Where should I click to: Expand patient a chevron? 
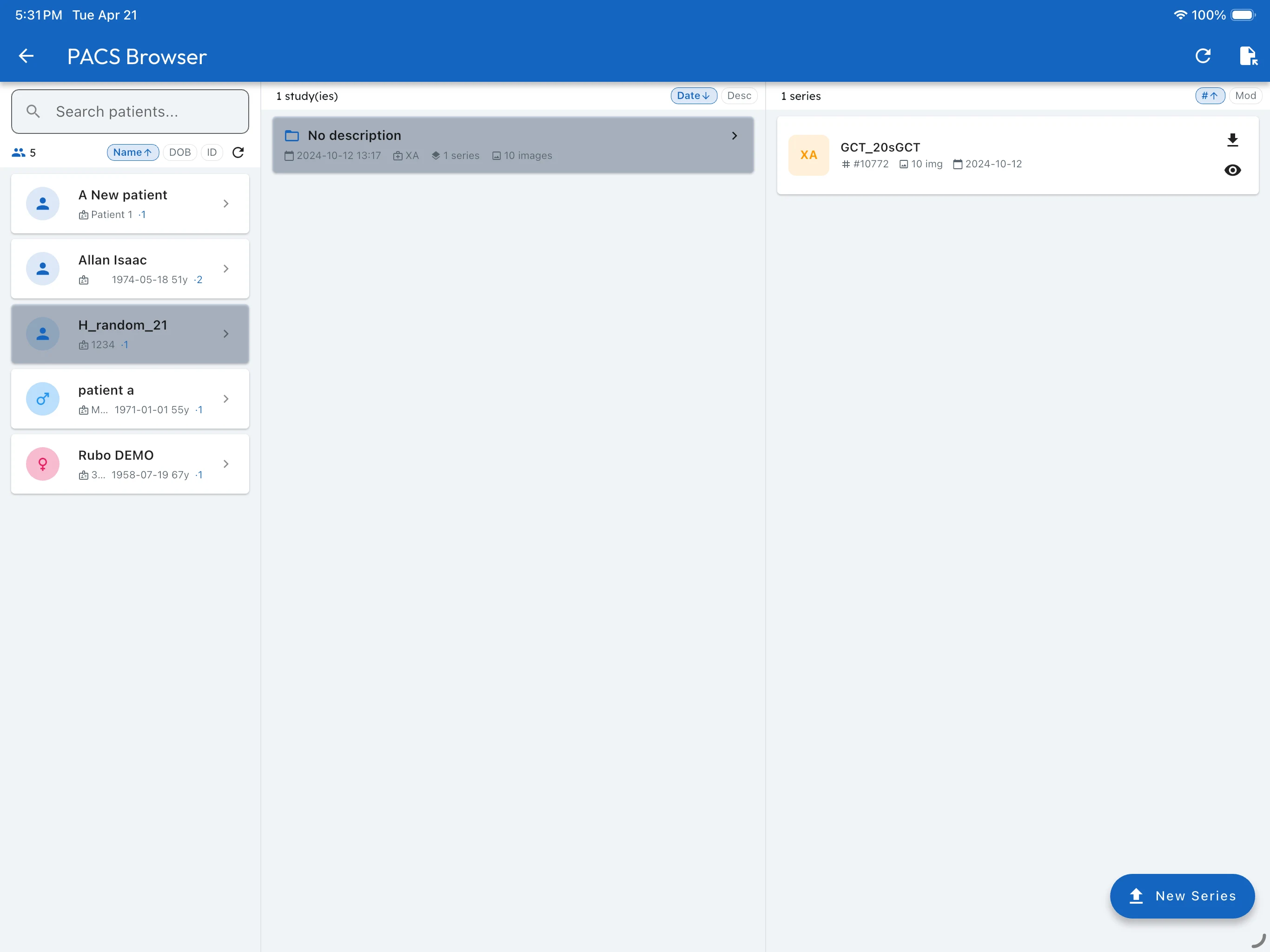point(226,398)
